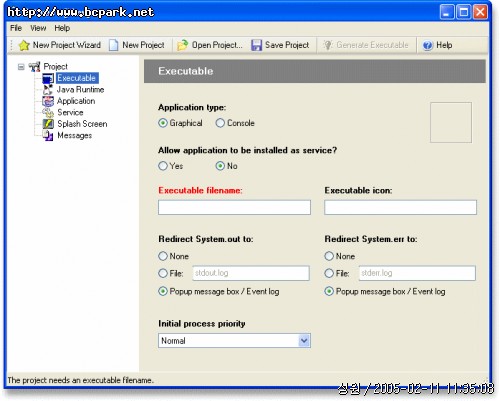Select Graphical application type
500x401 pixels.
click(163, 123)
